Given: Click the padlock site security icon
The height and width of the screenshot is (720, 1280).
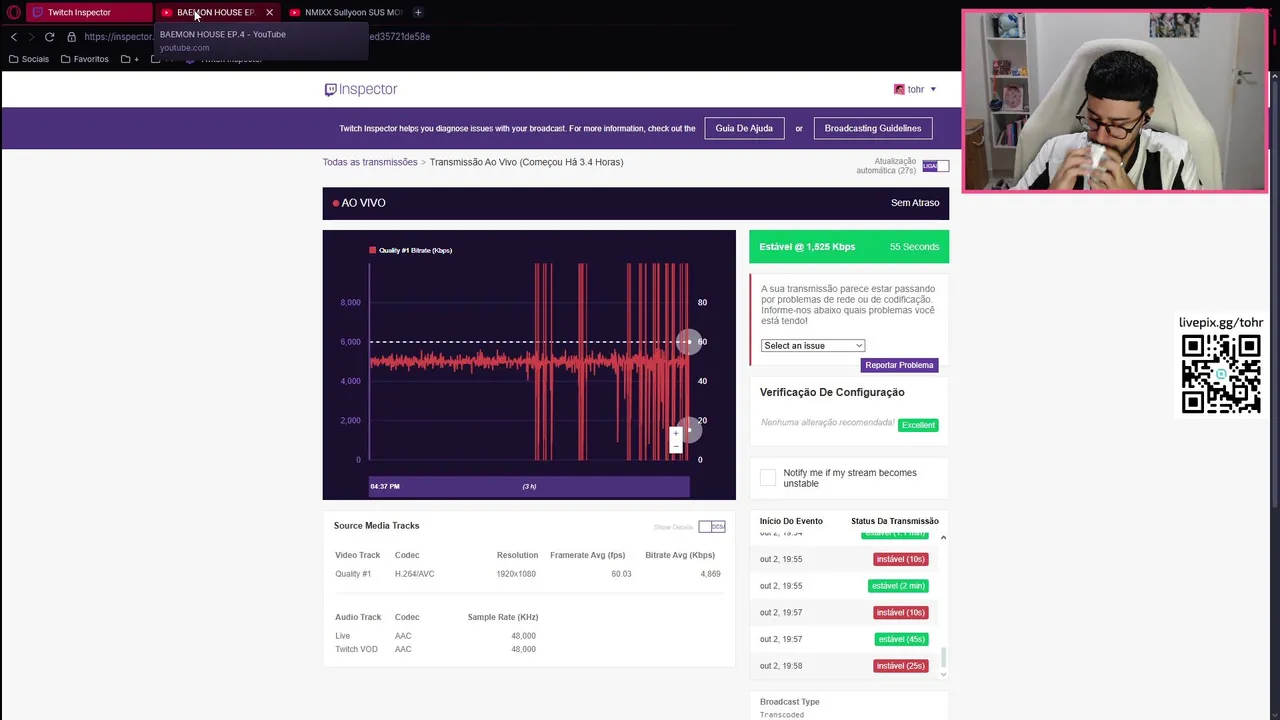Looking at the screenshot, I should (x=71, y=37).
